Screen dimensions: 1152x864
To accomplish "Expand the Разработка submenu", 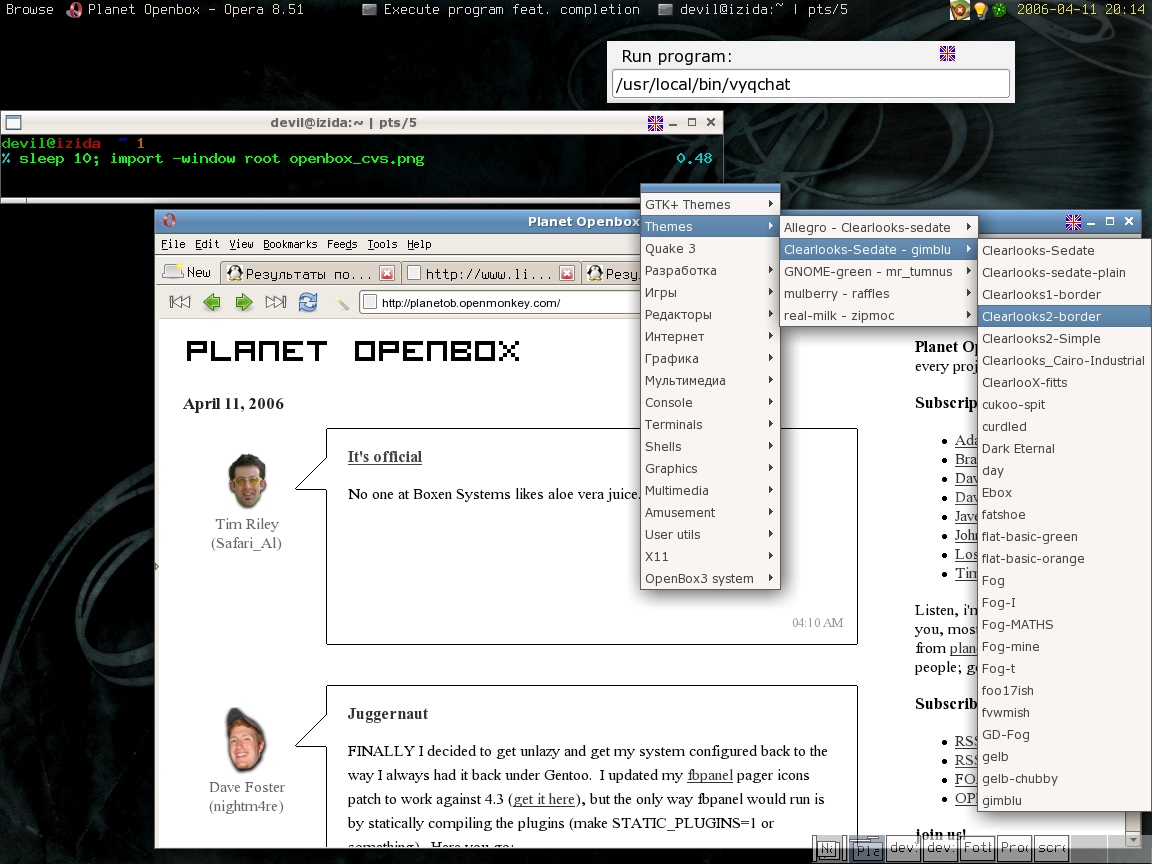I will 710,270.
